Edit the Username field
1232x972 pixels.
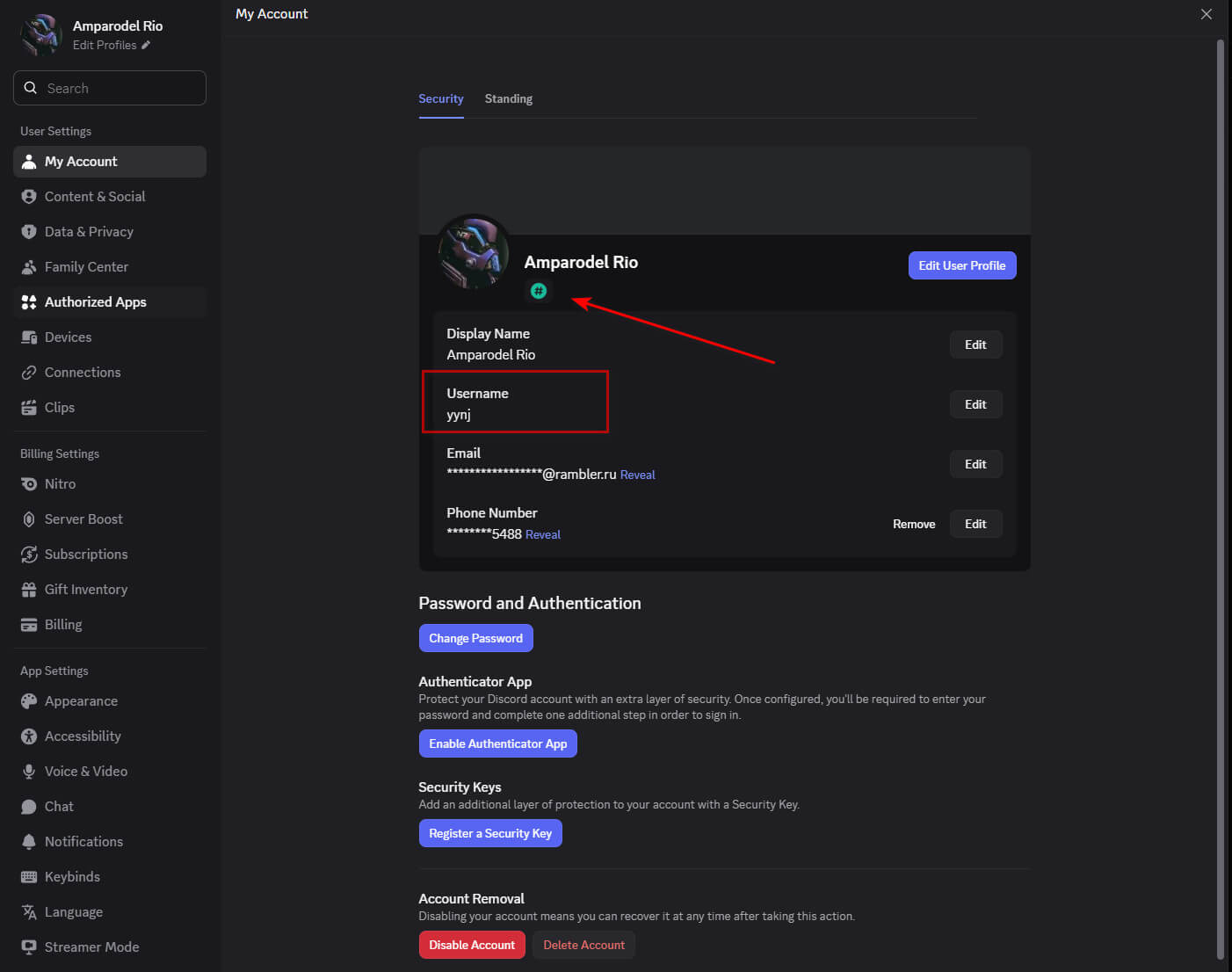tap(975, 404)
